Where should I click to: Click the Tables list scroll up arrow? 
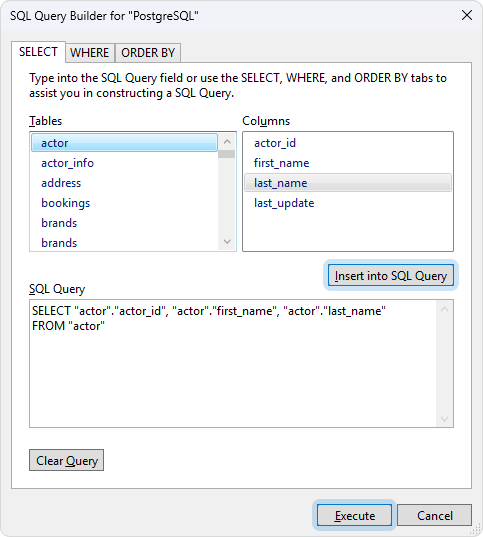coord(227,141)
